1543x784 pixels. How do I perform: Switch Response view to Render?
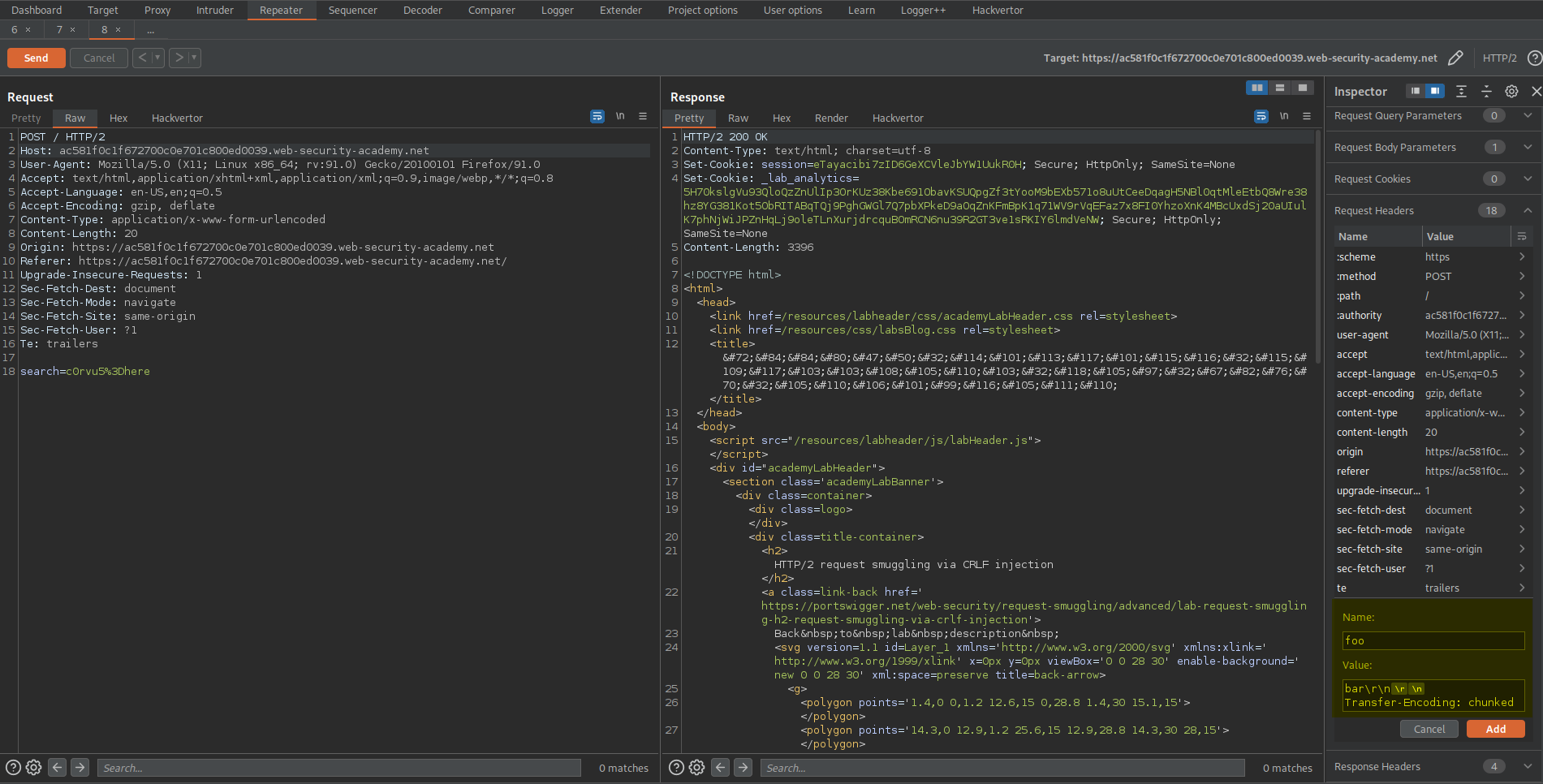[831, 118]
